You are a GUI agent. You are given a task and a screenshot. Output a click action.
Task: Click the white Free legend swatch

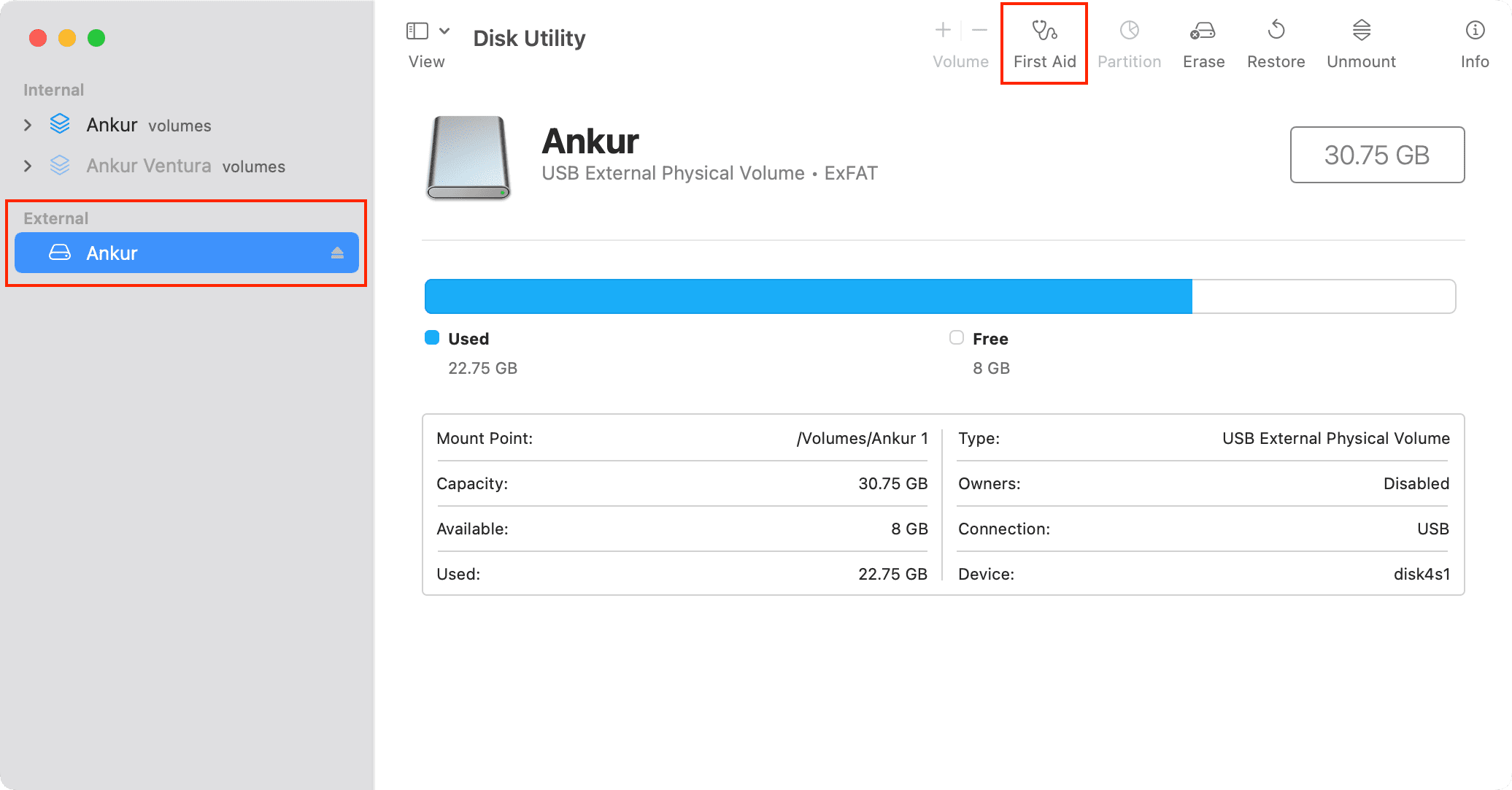click(957, 337)
